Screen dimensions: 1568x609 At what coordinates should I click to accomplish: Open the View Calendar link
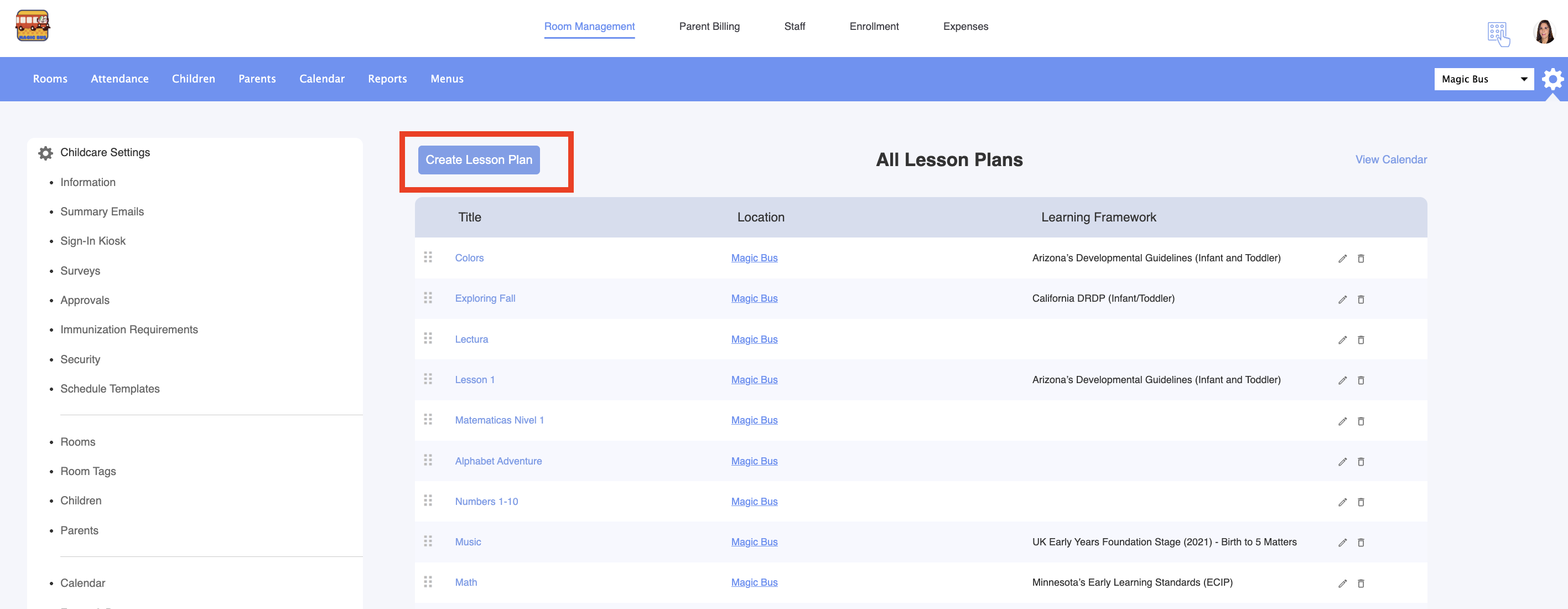point(1391,159)
